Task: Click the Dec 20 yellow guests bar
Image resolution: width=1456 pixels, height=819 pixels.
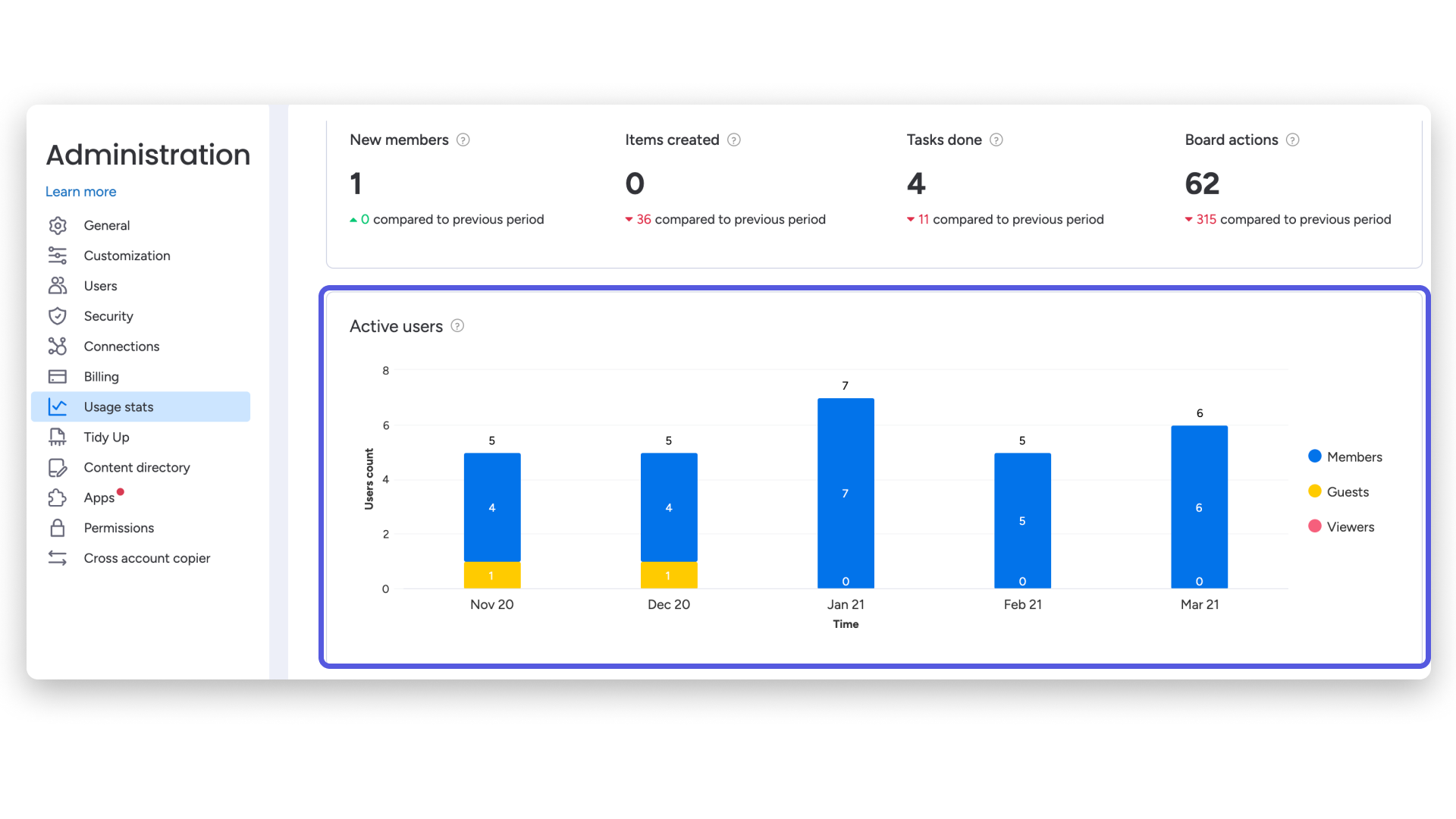Action: 669,576
